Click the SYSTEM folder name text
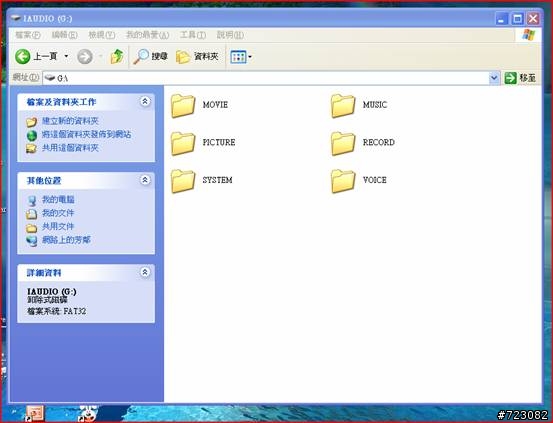Screen dimensions: 553x423 [217, 180]
